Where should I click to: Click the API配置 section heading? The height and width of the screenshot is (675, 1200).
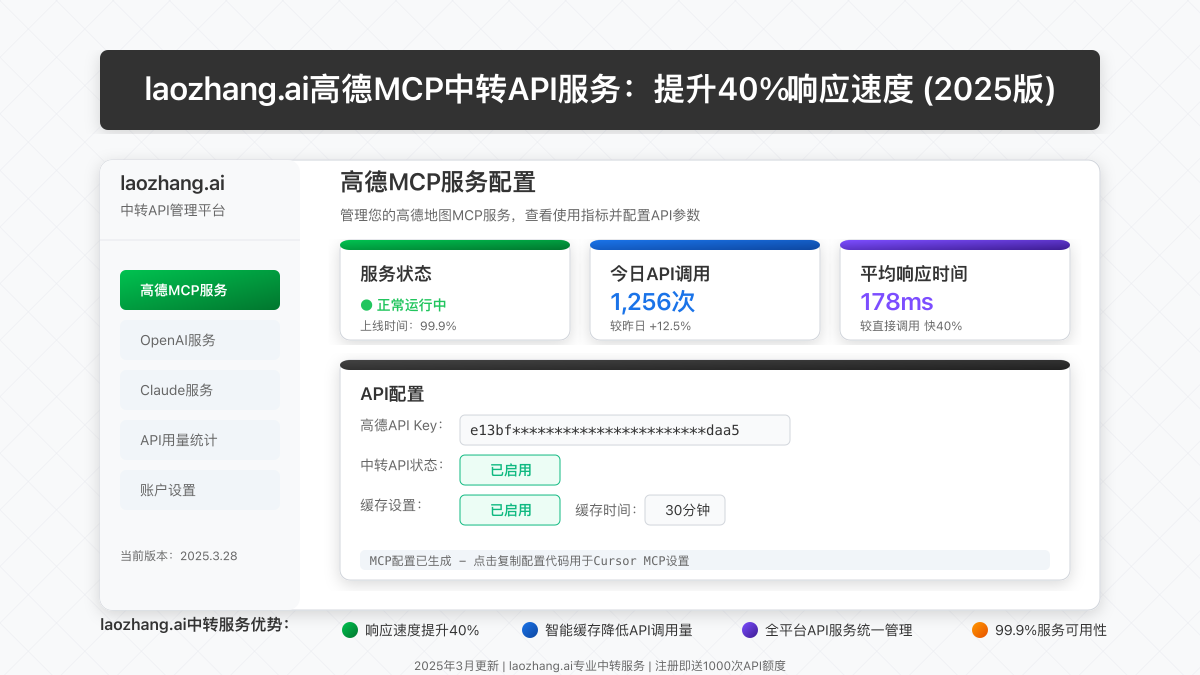tap(392, 394)
